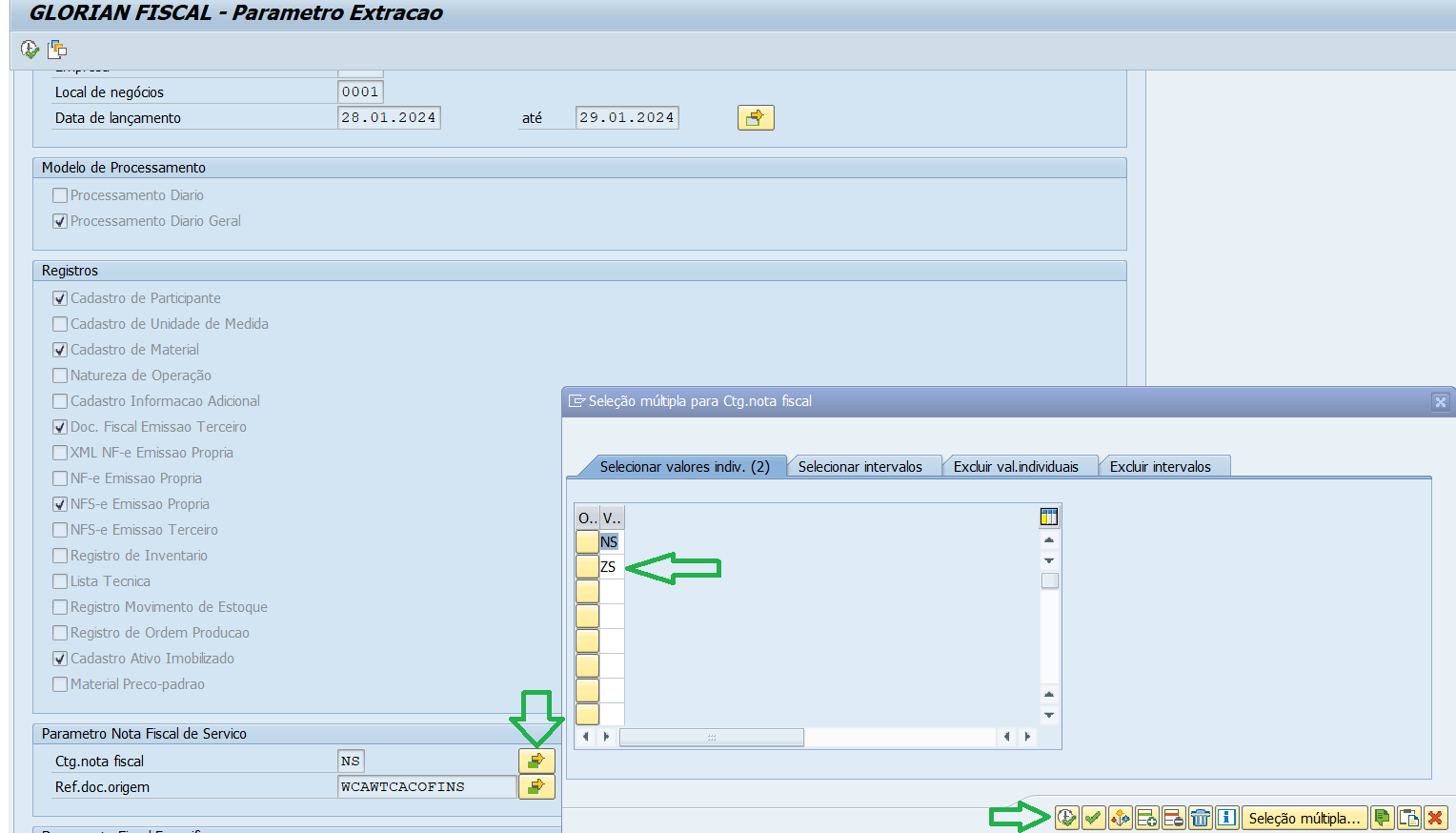1456x833 pixels.
Task: Enable the Processamento Diario checkbox
Action: point(60,195)
